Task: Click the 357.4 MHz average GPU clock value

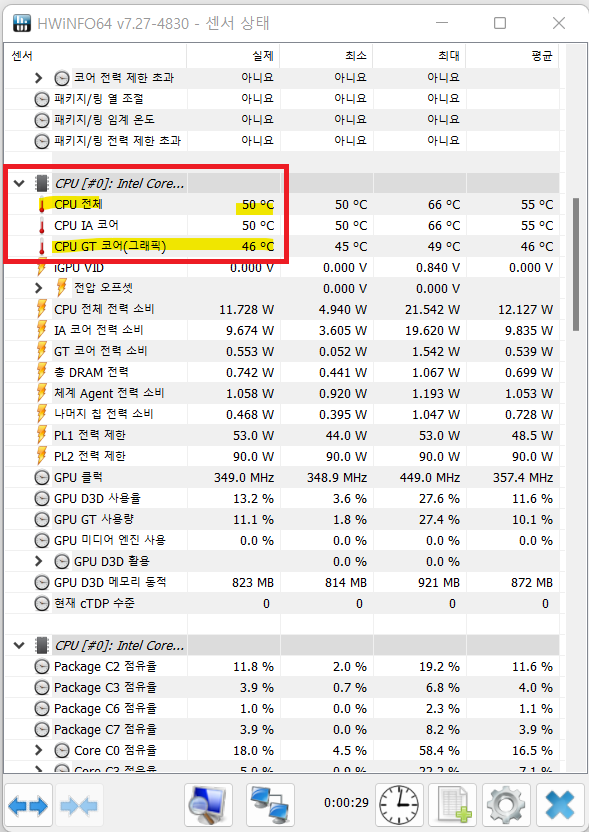Action: (523, 478)
